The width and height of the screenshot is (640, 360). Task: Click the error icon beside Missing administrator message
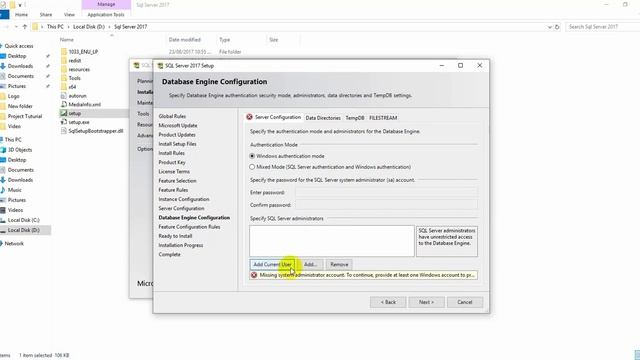click(254, 275)
